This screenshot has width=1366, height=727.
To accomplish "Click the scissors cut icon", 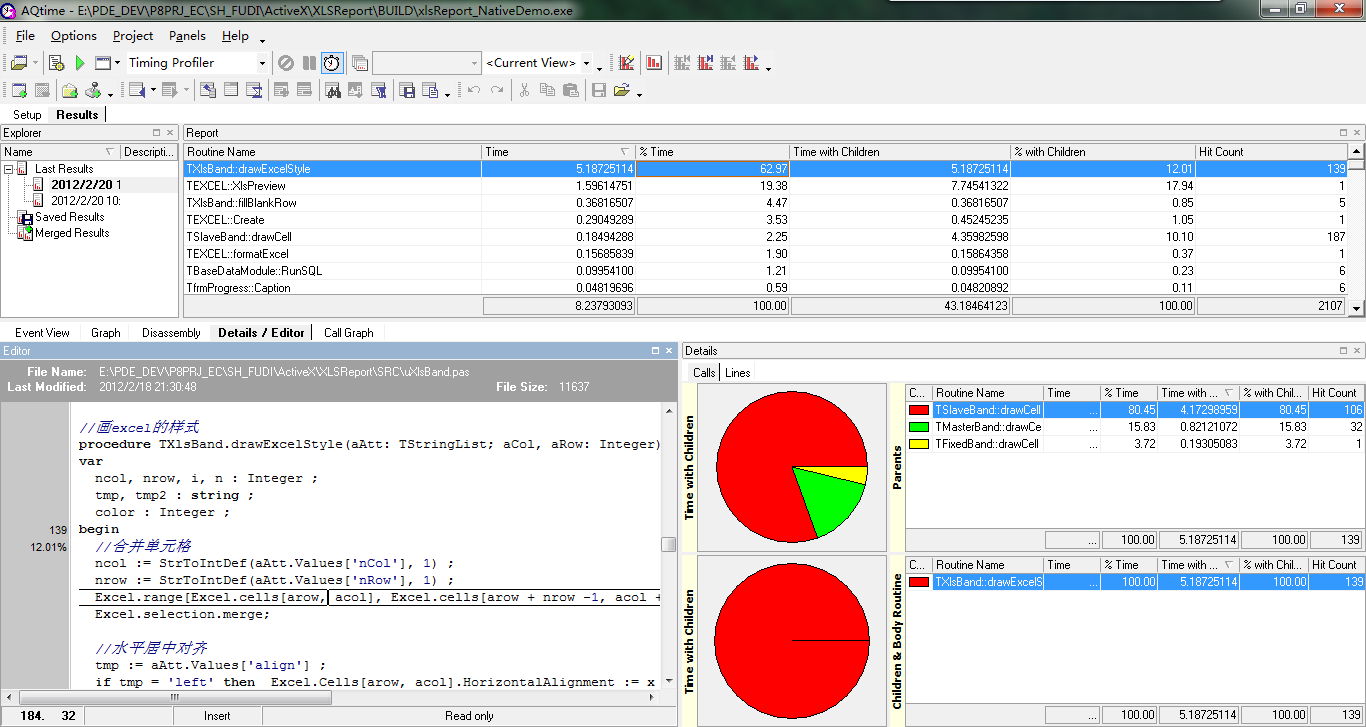I will [x=523, y=90].
